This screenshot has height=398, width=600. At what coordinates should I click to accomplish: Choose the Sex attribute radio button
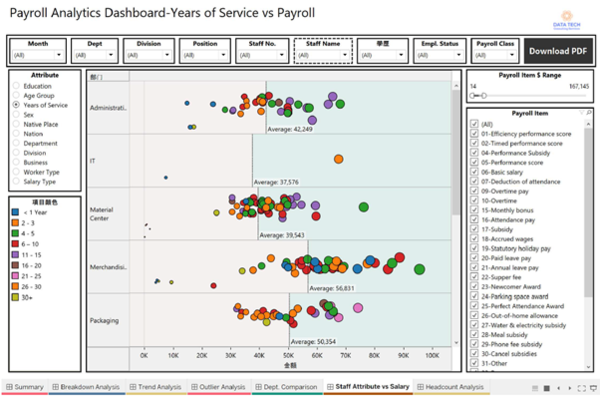pos(16,114)
